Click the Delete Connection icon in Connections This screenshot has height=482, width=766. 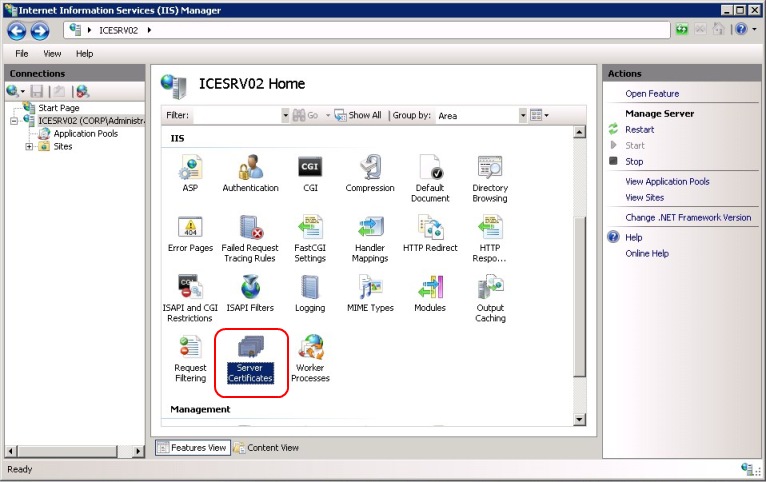[x=83, y=91]
